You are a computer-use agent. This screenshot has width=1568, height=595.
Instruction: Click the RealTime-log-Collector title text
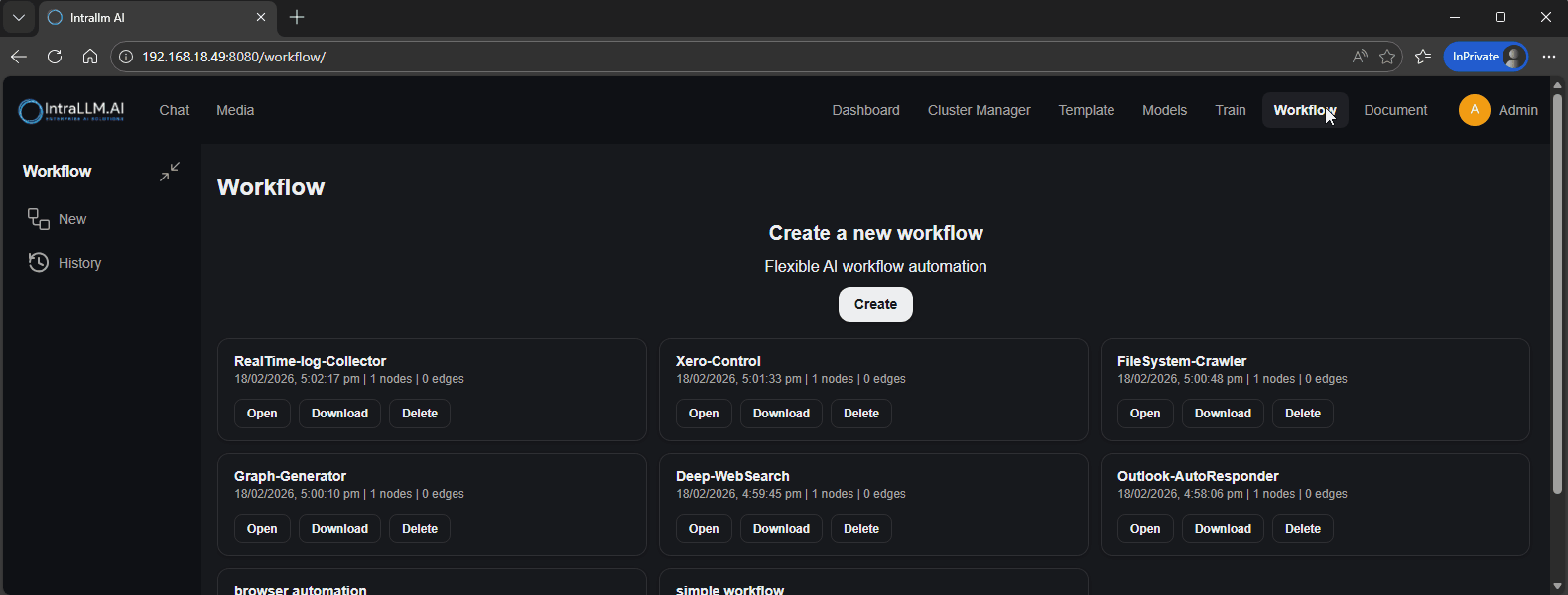point(310,361)
